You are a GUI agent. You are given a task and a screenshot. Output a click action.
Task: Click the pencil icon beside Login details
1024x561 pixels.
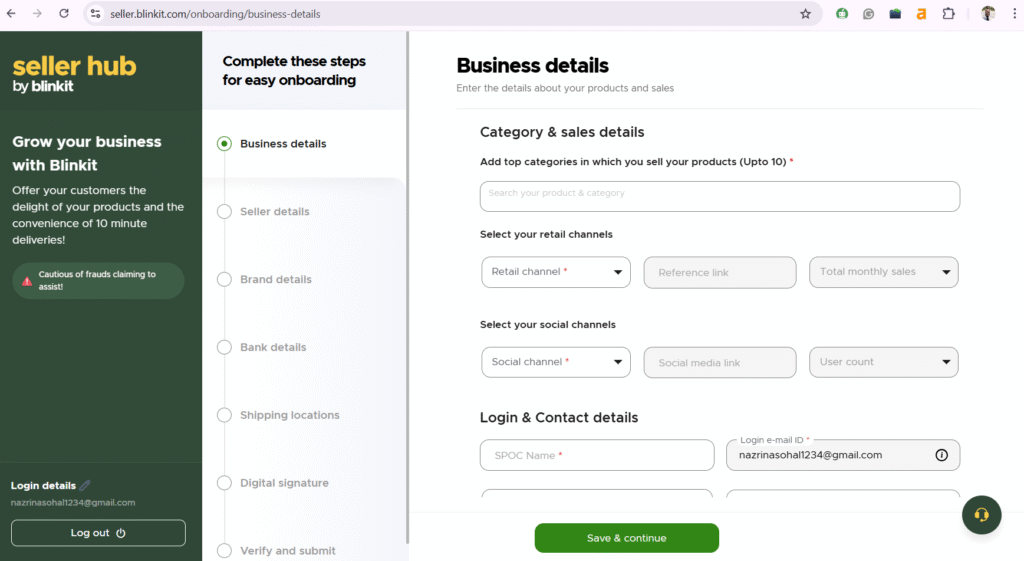tap(85, 485)
